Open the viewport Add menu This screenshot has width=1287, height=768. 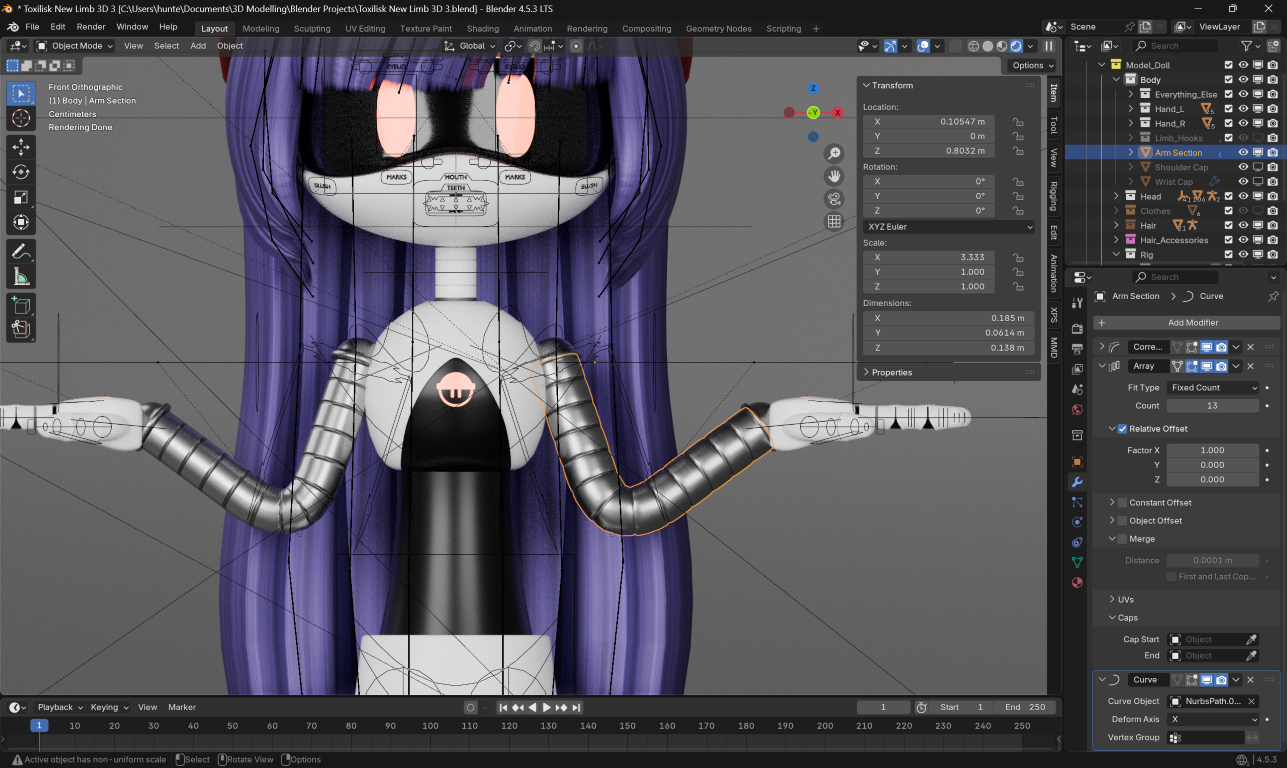coord(198,46)
